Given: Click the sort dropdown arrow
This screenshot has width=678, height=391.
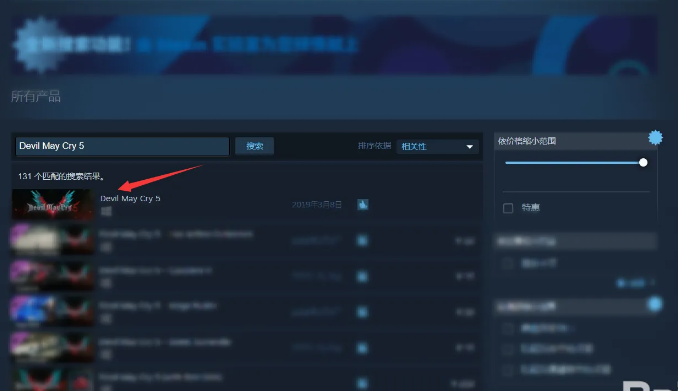Looking at the screenshot, I should click(x=470, y=147).
